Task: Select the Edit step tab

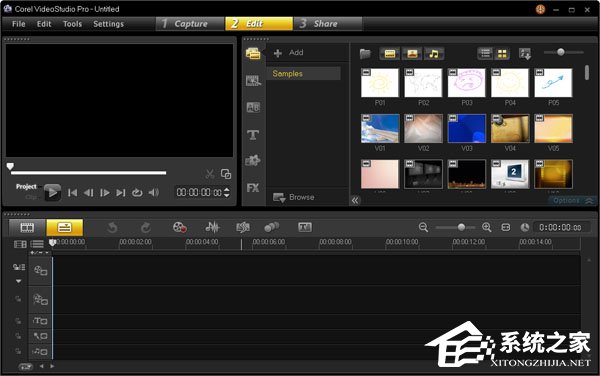Action: click(x=259, y=24)
